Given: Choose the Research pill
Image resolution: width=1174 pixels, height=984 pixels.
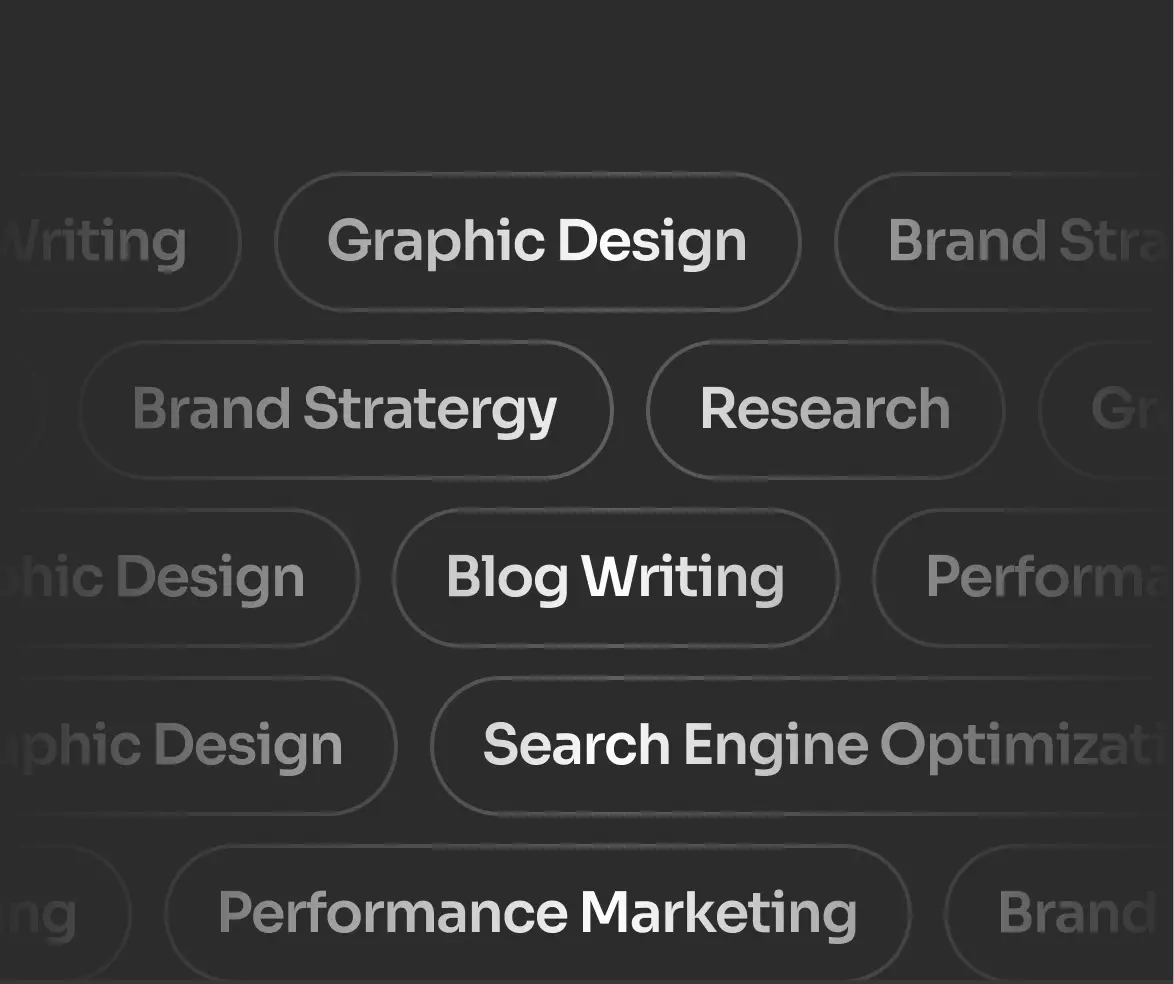Looking at the screenshot, I should pyautogui.click(x=825, y=410).
